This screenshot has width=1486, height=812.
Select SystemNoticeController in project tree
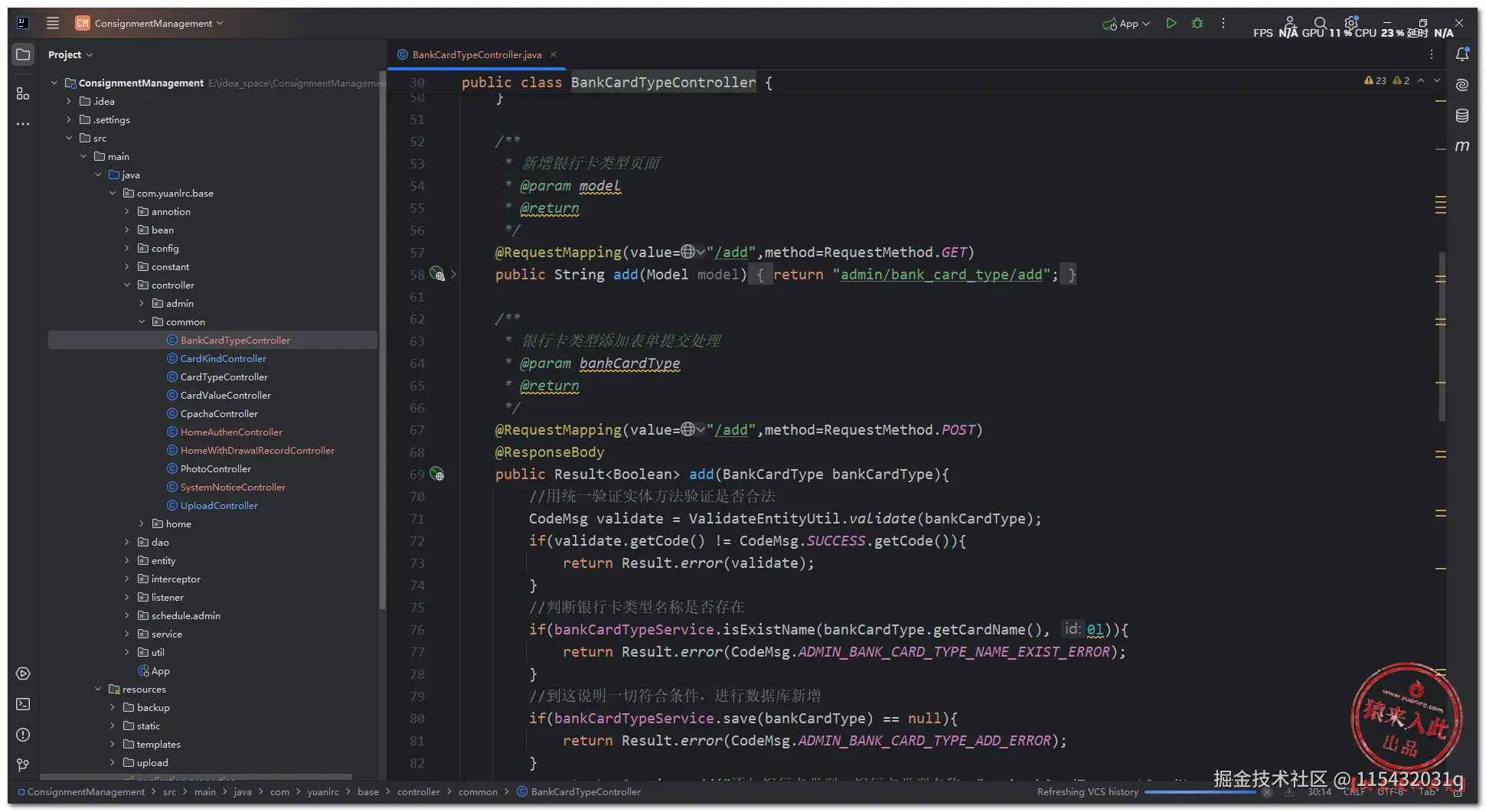pyautogui.click(x=233, y=487)
